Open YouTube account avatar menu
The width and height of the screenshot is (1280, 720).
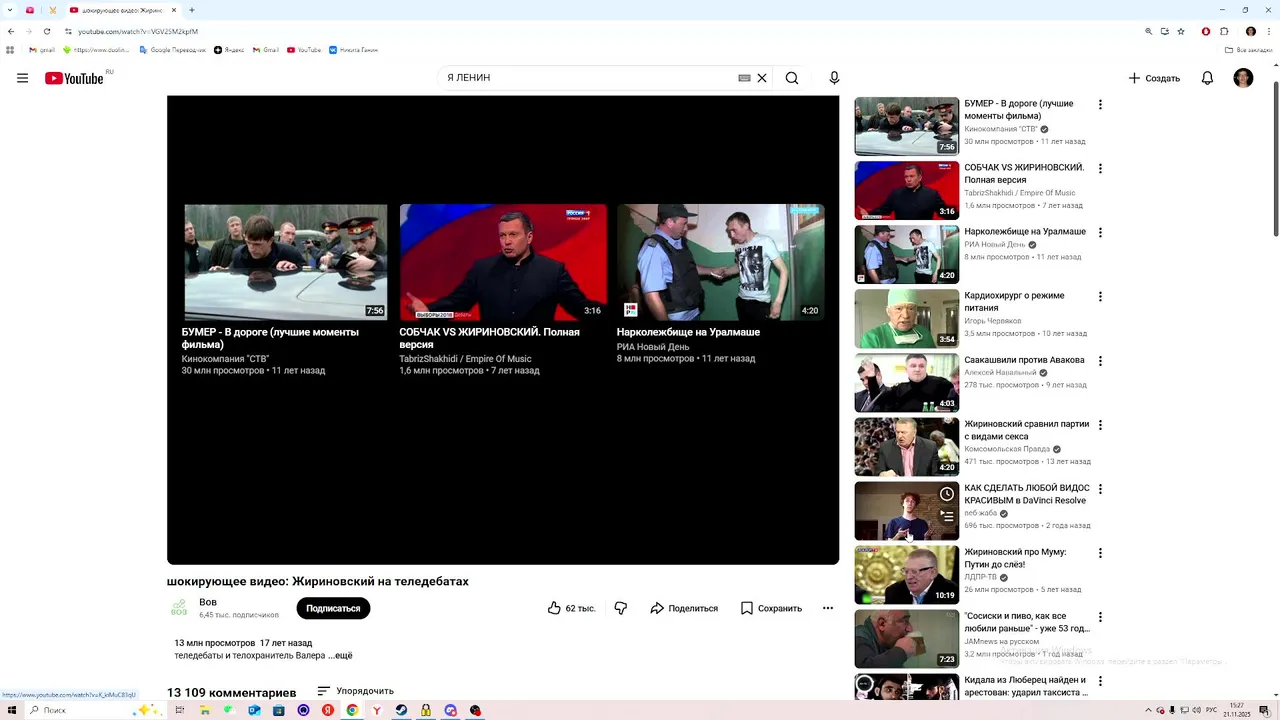[x=1243, y=78]
